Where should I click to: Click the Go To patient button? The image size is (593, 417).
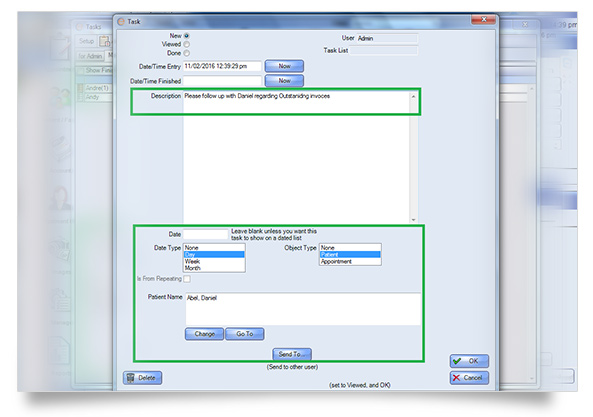244,334
